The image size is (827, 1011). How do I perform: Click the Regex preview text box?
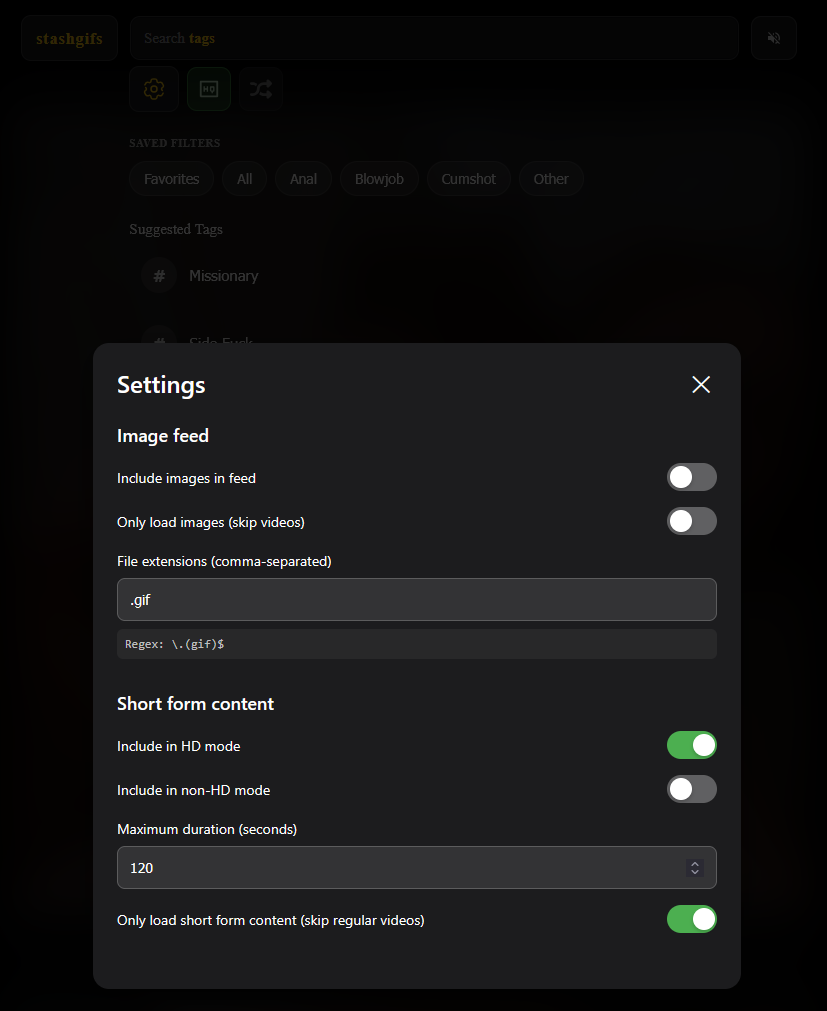tap(416, 644)
